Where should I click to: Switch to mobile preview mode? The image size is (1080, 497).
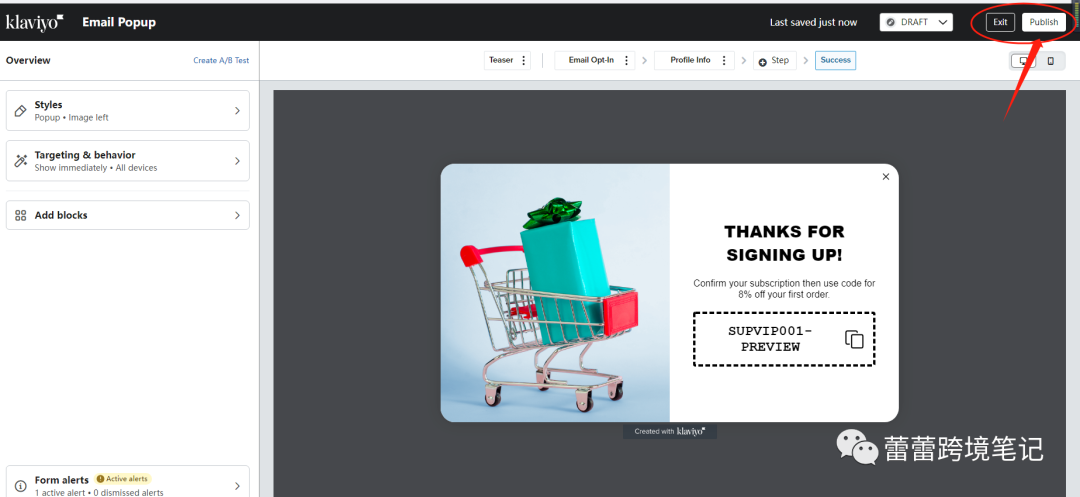pyautogui.click(x=1050, y=61)
